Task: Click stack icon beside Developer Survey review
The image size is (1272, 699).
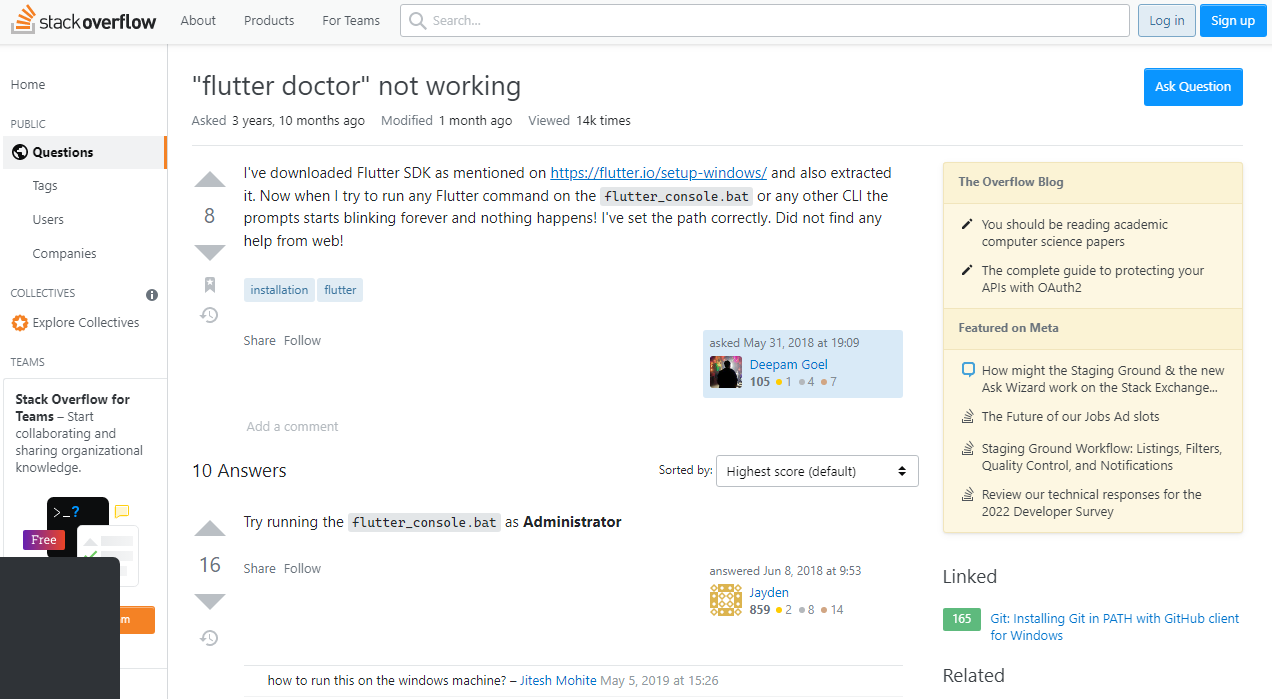Action: pyautogui.click(x=967, y=494)
